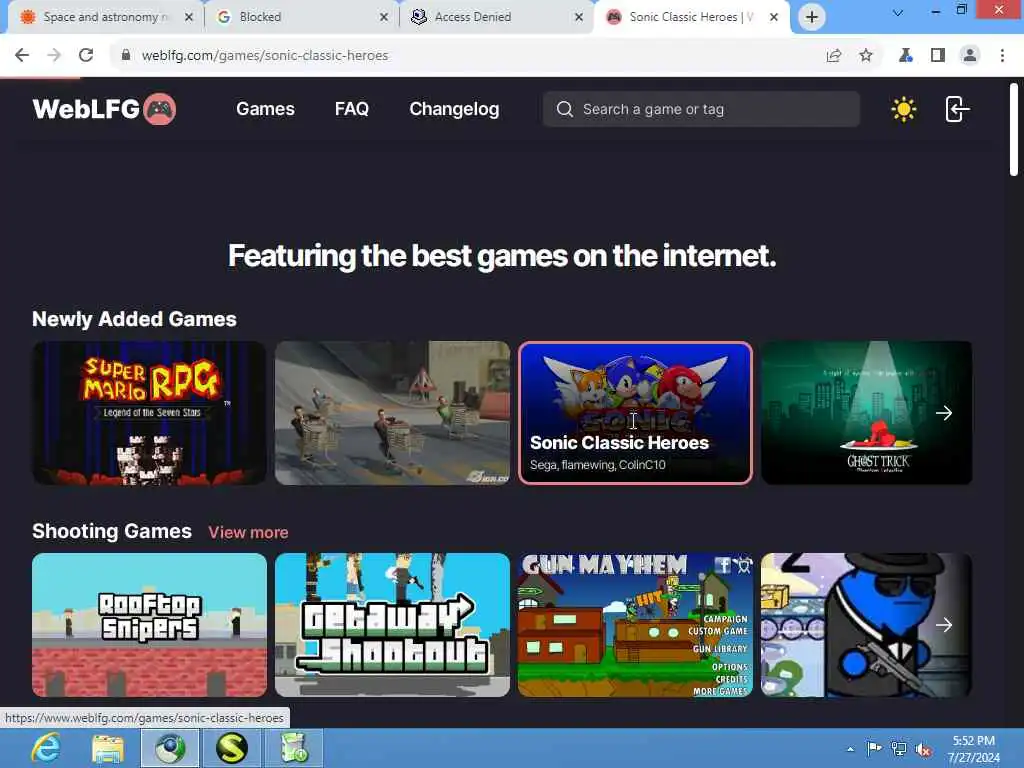
Task: Click the Chrome taskbar button
Action: point(170,748)
